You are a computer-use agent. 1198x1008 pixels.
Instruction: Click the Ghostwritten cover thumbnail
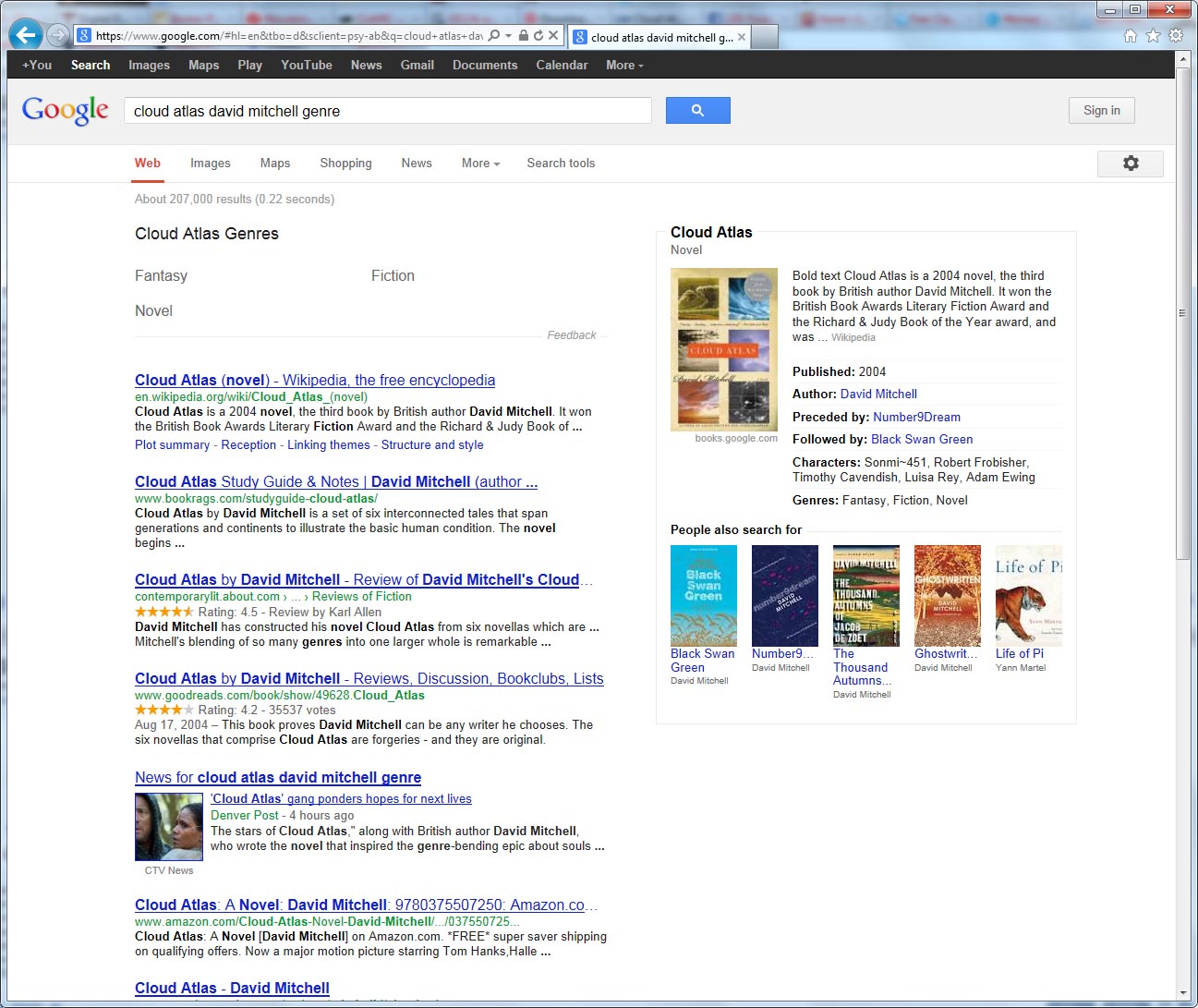948,596
